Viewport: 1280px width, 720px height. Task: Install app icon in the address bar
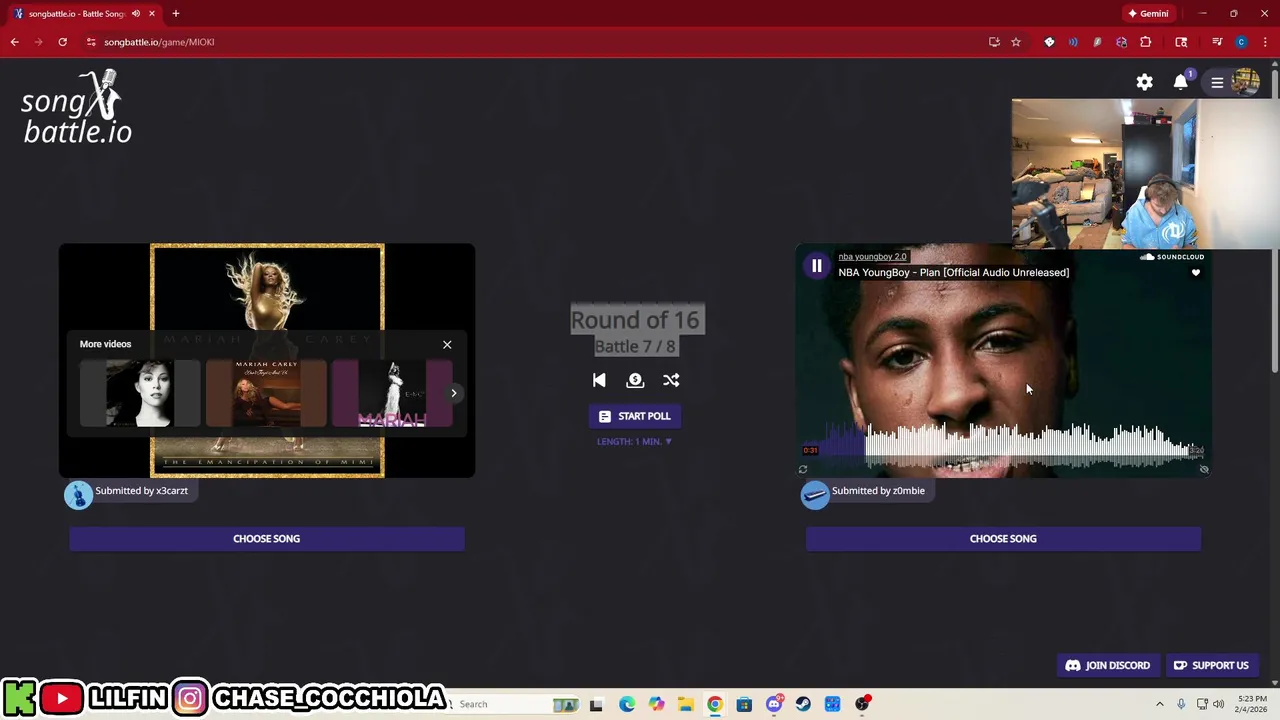click(x=994, y=42)
